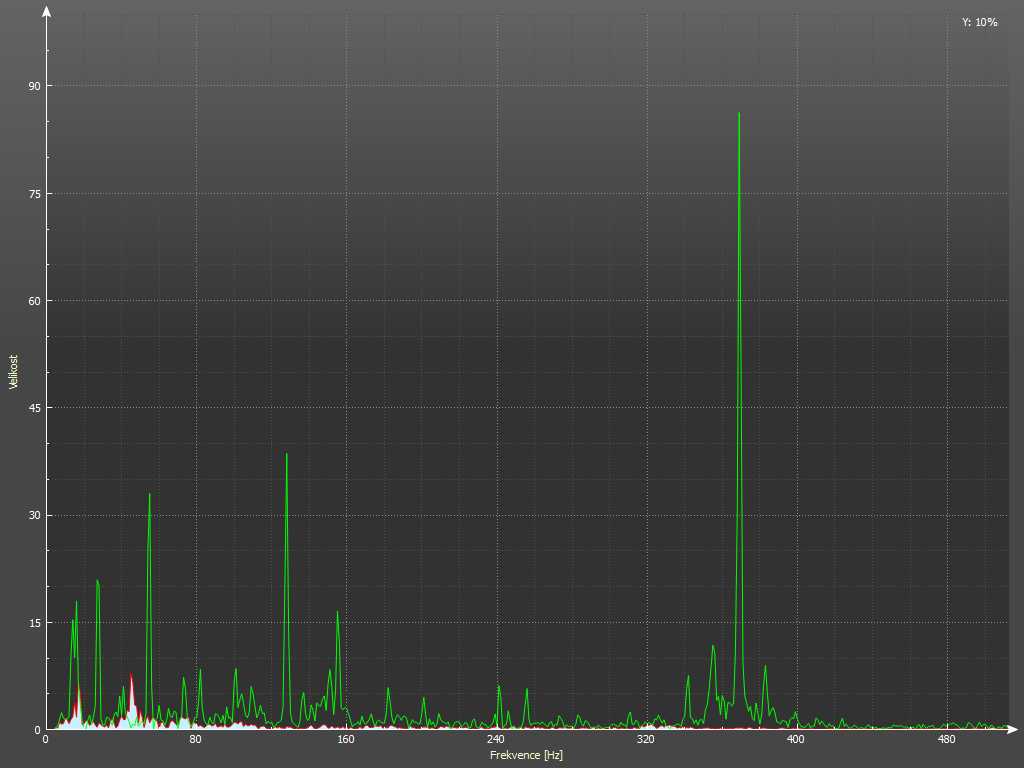This screenshot has height=768, width=1024.
Task: Pick the green peak near 28 Hz
Action: [x=98, y=582]
